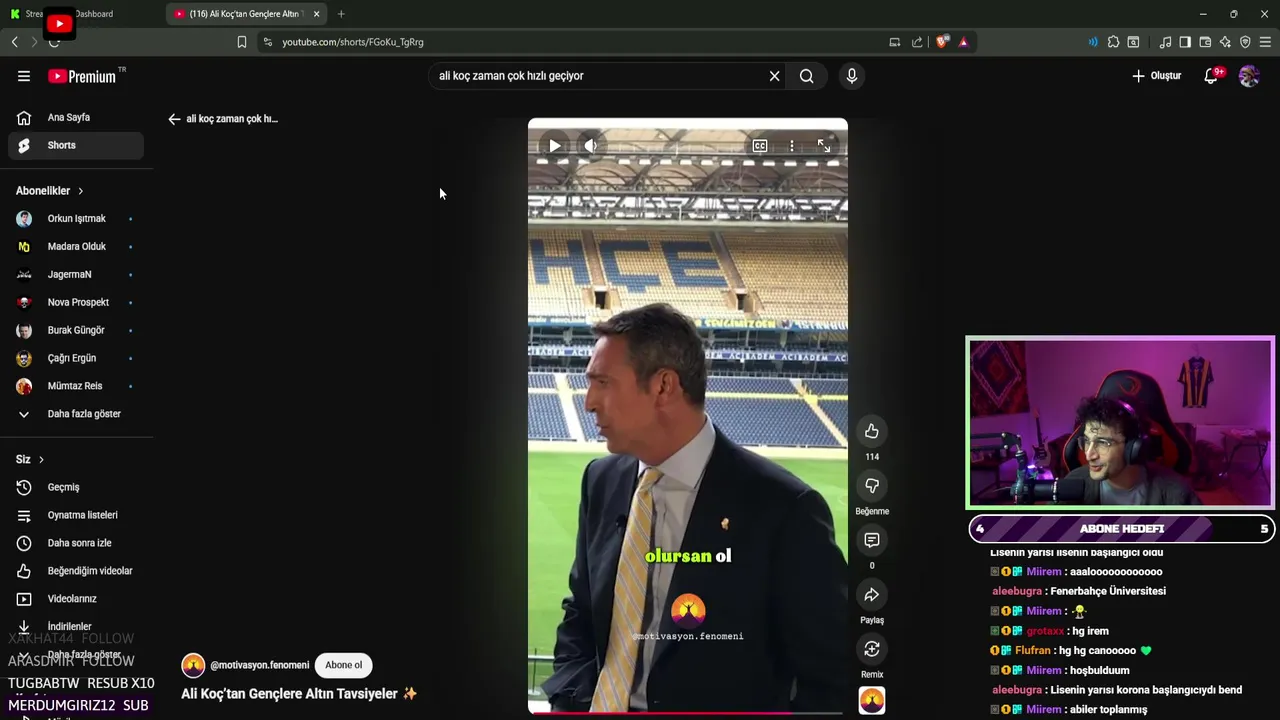
Task: Open the @motivasyon.fenomeni channel name
Action: click(260, 665)
